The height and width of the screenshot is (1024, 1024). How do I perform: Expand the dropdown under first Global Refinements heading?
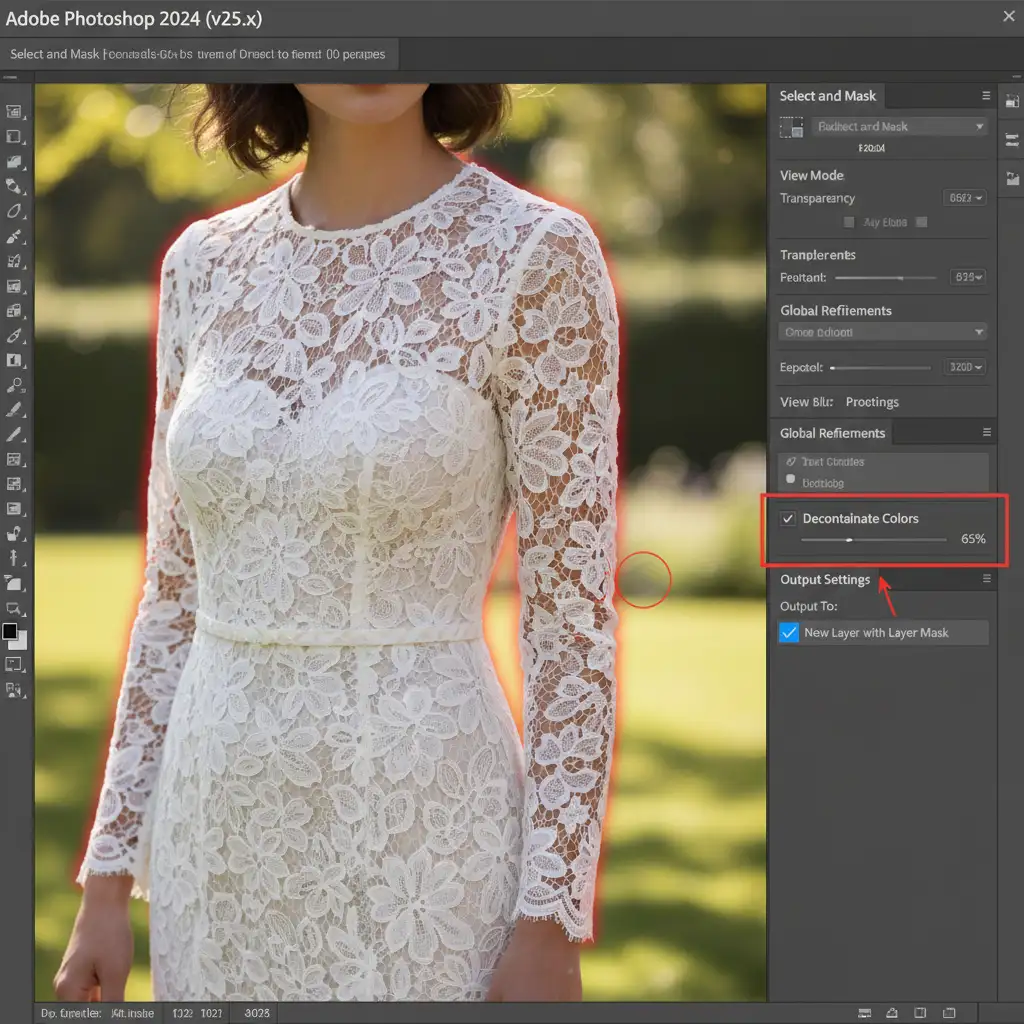882,332
